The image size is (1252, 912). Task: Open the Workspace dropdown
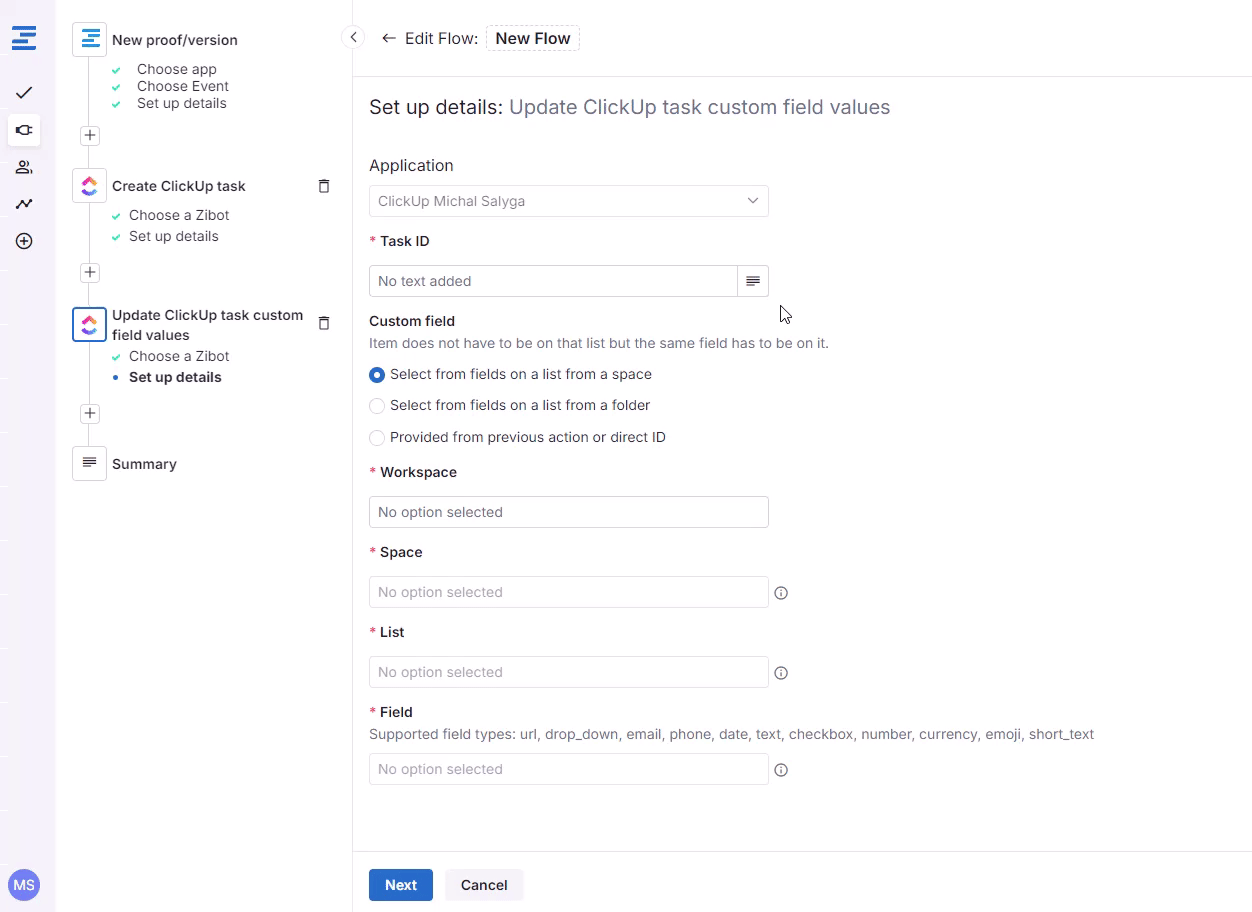pyautogui.click(x=568, y=512)
